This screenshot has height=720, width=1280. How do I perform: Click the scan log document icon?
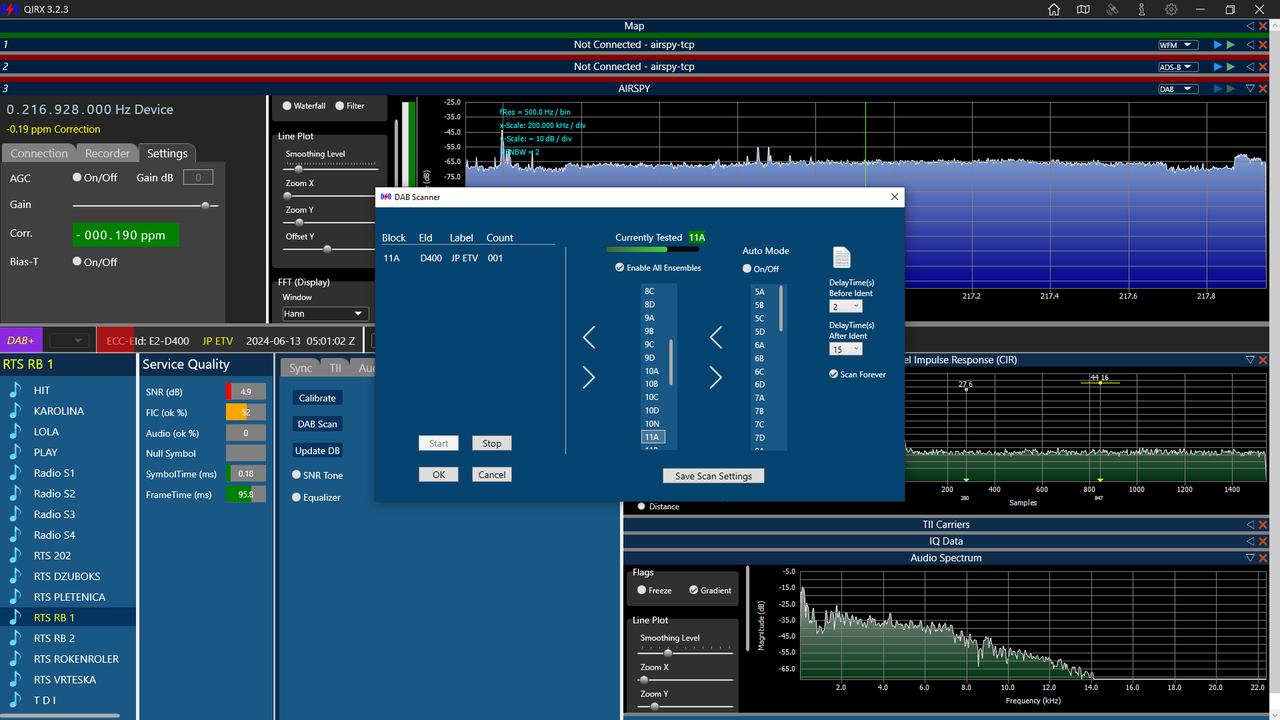point(842,257)
